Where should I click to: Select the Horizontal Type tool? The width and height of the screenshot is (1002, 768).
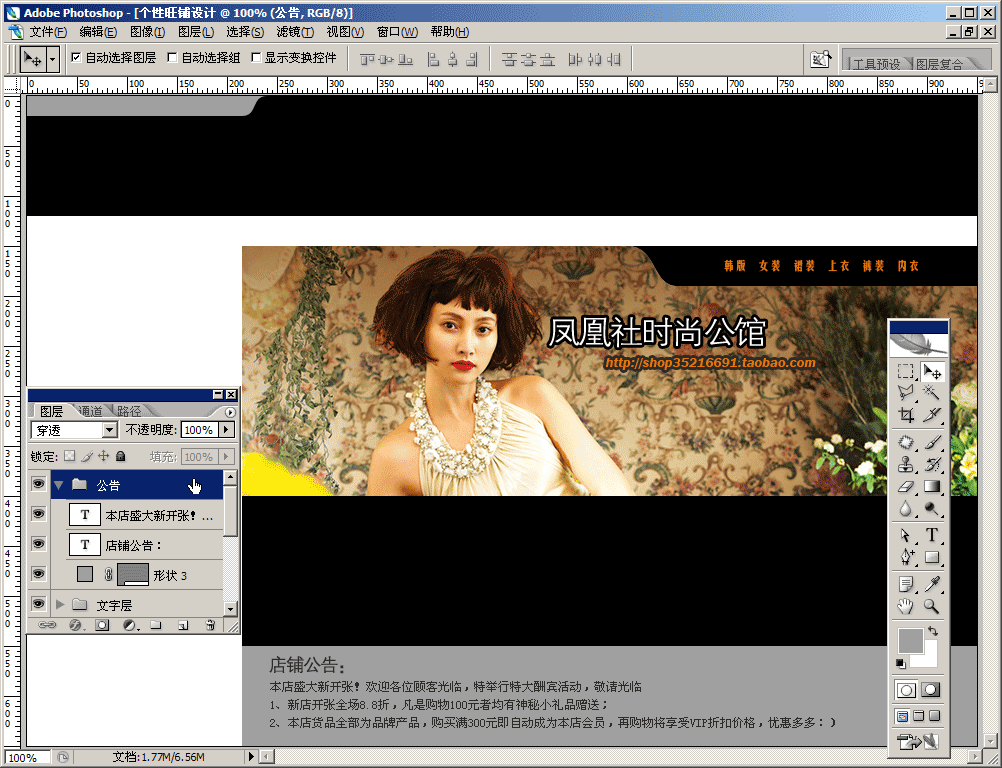[x=932, y=535]
